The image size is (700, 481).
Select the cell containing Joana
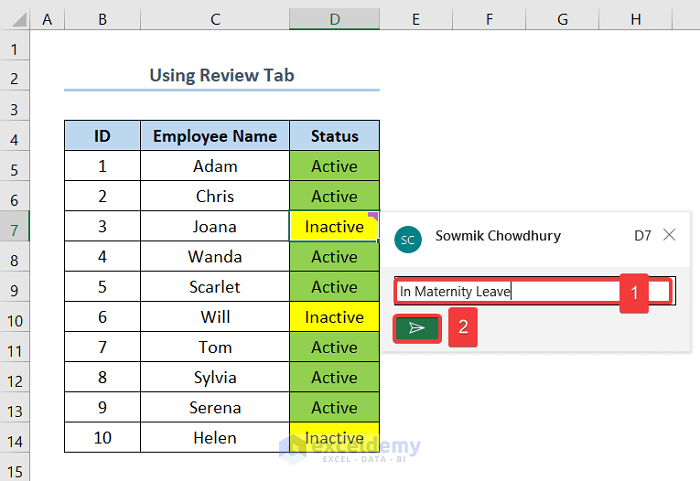(x=215, y=226)
